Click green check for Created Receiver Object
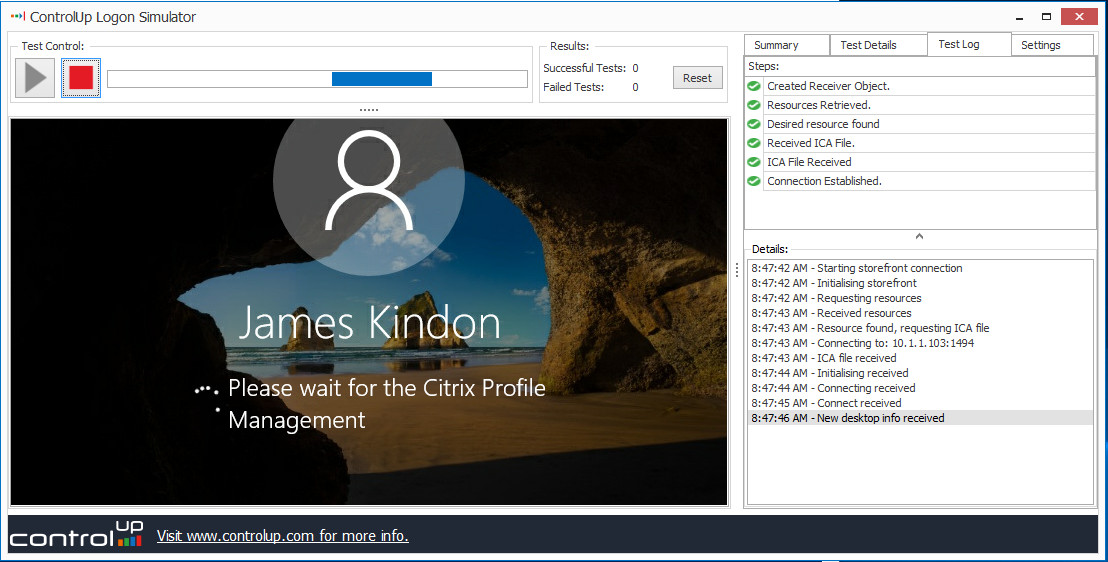Screen dimensions: 1108x562 [x=754, y=86]
